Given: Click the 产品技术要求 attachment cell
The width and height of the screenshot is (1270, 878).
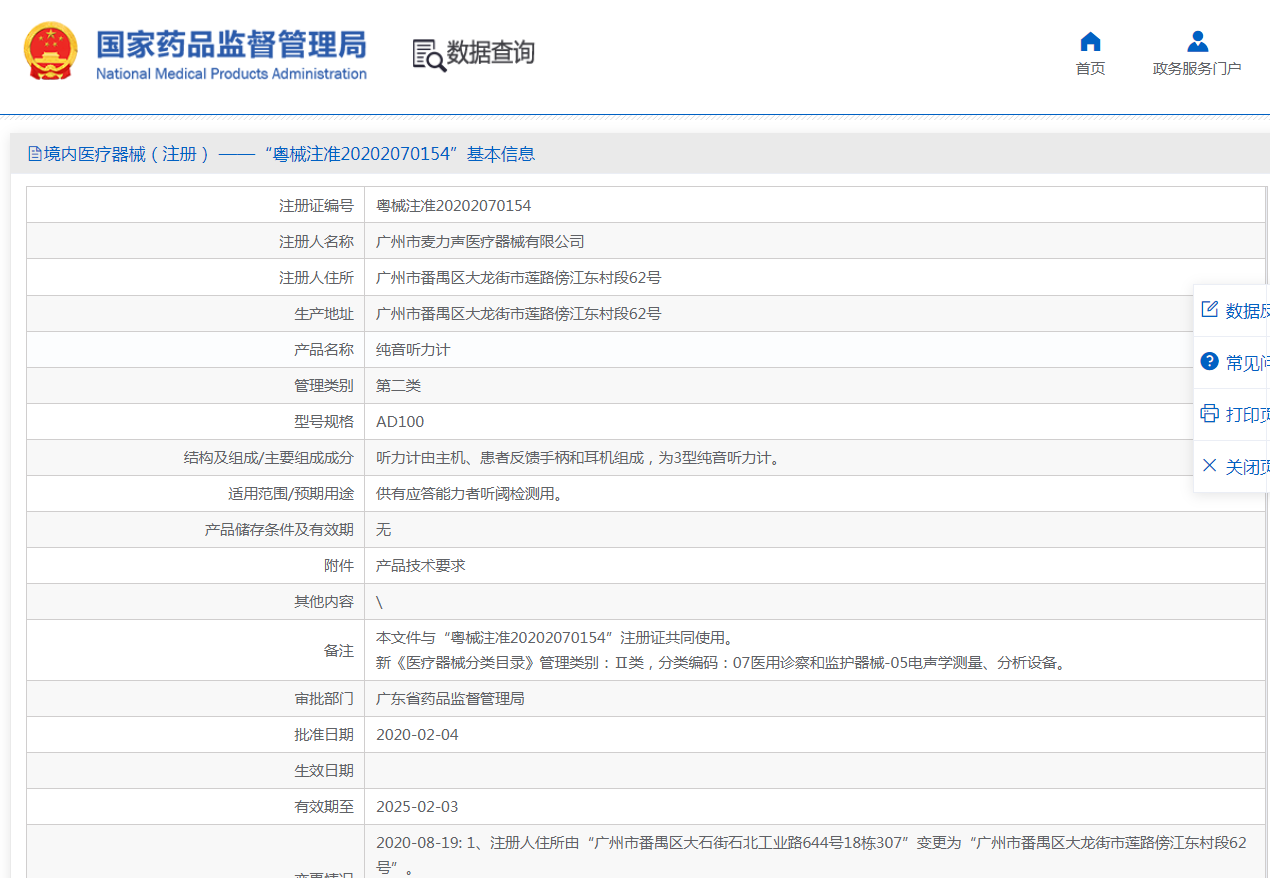Looking at the screenshot, I should 421,566.
